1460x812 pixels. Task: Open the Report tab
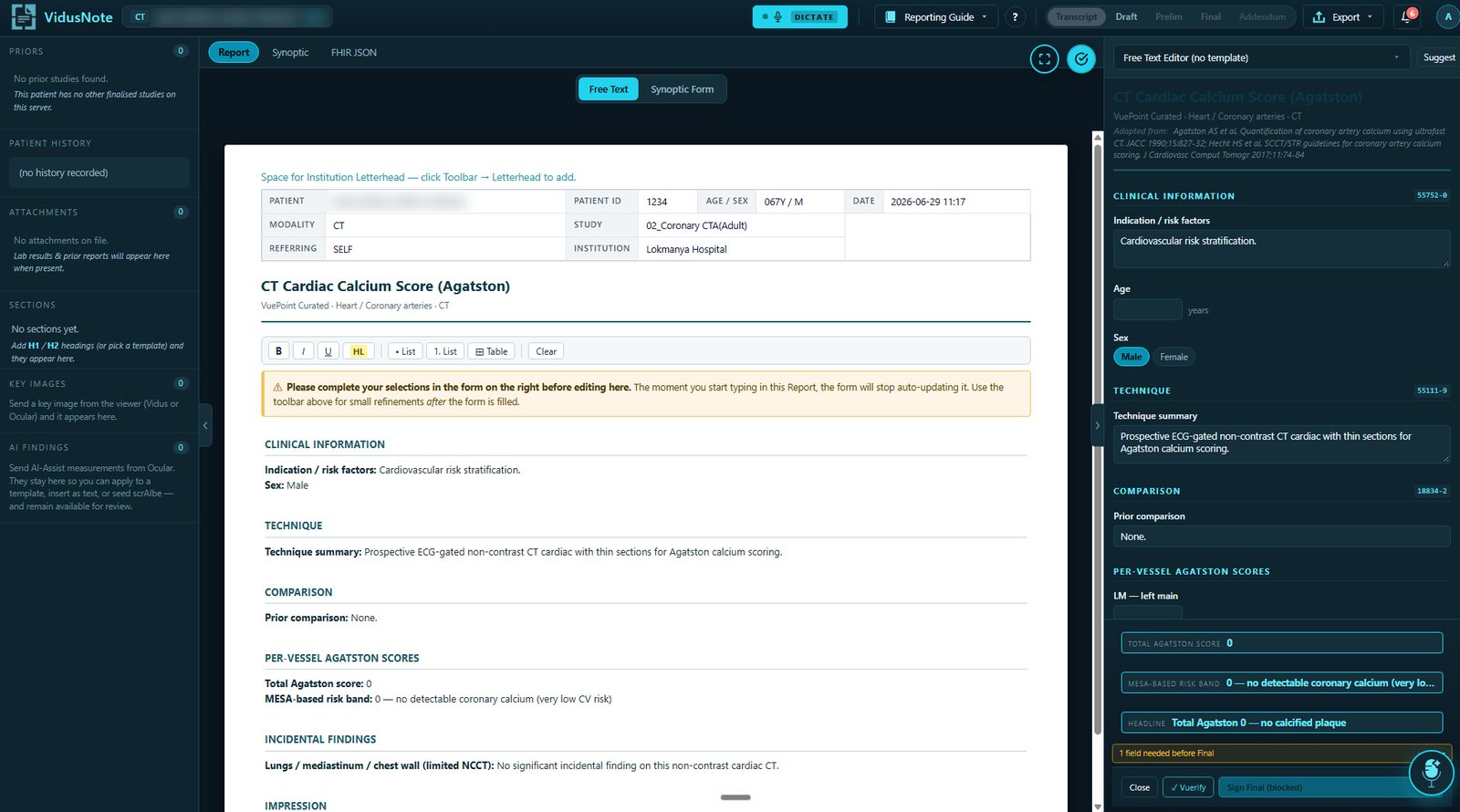234,52
